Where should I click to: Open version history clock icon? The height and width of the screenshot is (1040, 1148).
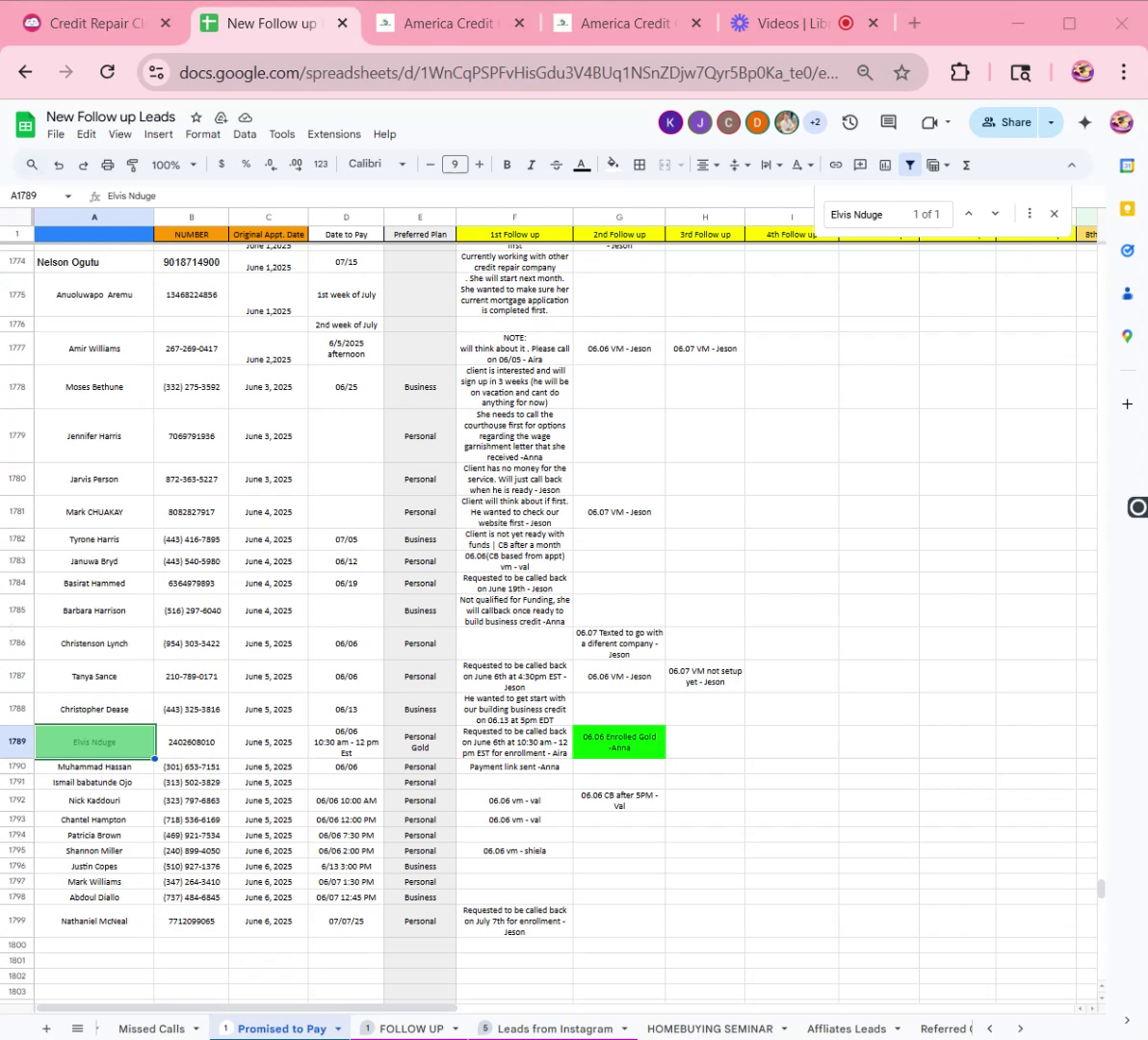[849, 122]
